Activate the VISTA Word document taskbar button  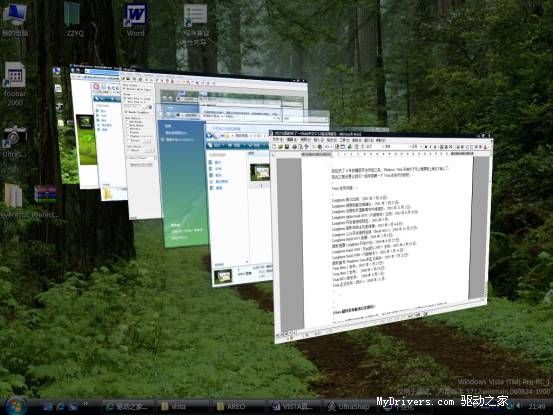point(294,407)
